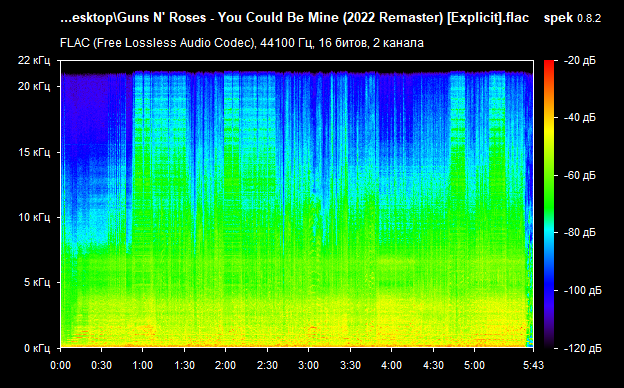Click the -100 дБ legend label
The width and height of the screenshot is (624, 388).
(583, 291)
